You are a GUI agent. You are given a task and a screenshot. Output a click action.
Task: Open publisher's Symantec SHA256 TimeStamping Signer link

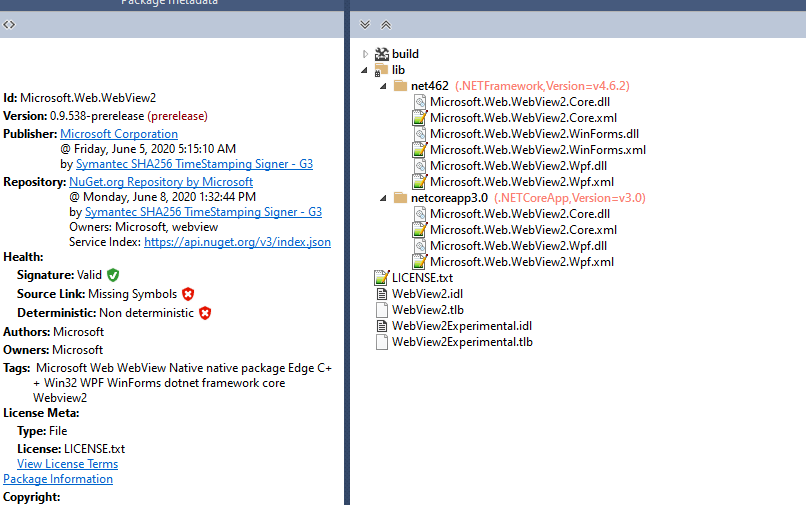tap(194, 164)
